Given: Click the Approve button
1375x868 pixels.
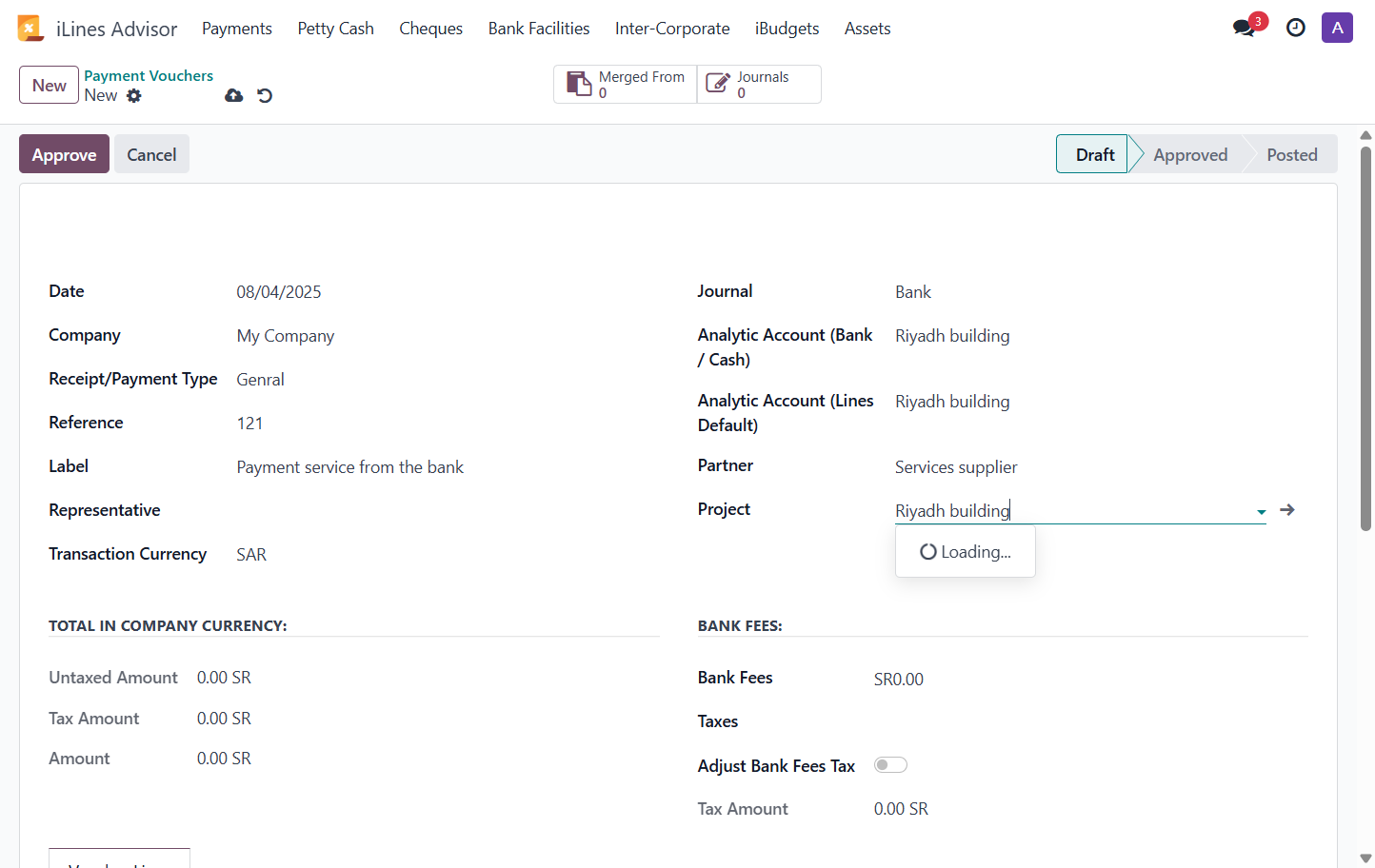Looking at the screenshot, I should point(64,154).
